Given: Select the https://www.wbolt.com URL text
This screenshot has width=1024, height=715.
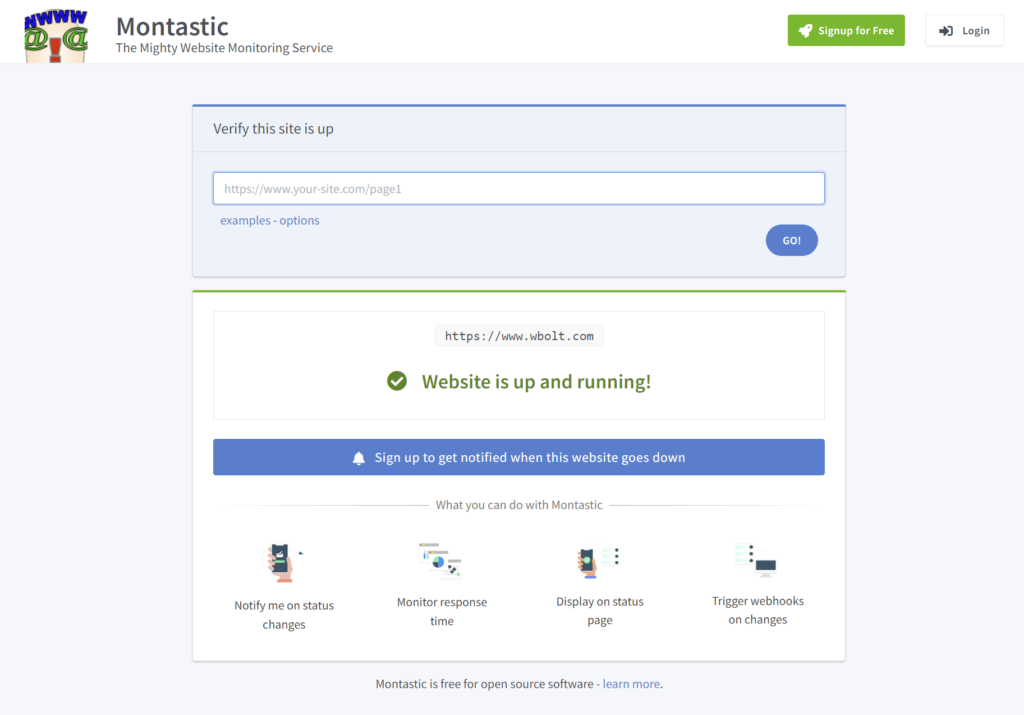Looking at the screenshot, I should pyautogui.click(x=519, y=336).
